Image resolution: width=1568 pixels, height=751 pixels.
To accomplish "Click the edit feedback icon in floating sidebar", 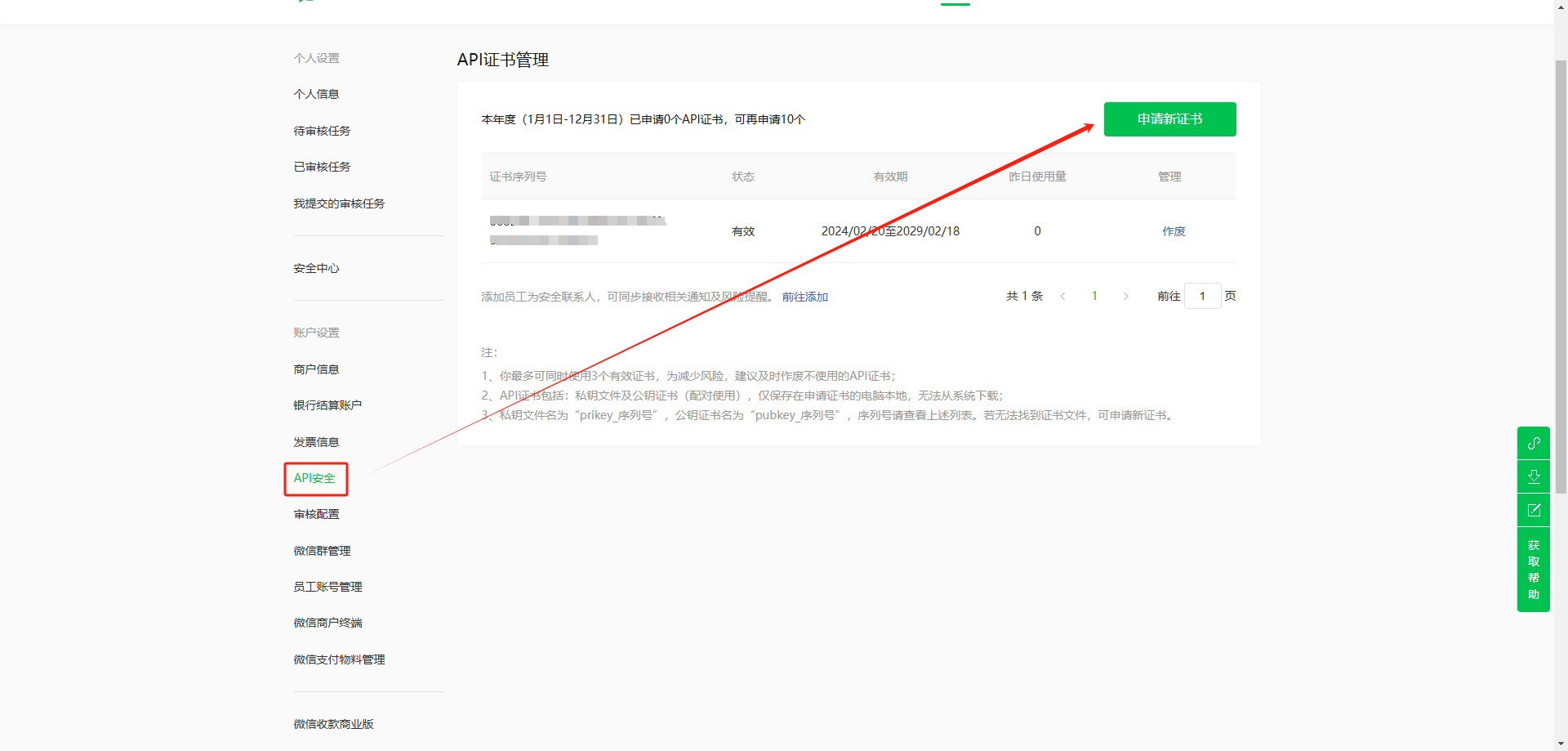I will point(1533,510).
